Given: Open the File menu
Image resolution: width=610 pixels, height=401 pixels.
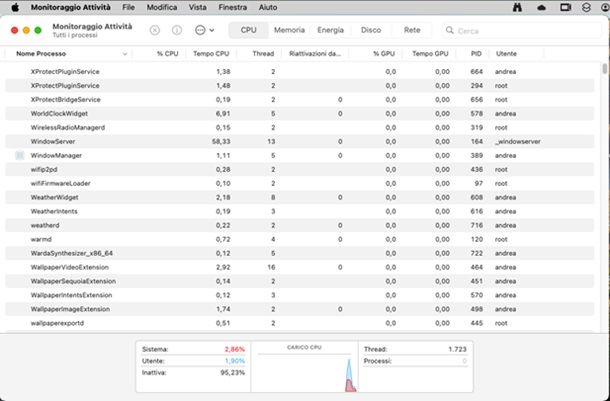Looking at the screenshot, I should click(x=128, y=7).
